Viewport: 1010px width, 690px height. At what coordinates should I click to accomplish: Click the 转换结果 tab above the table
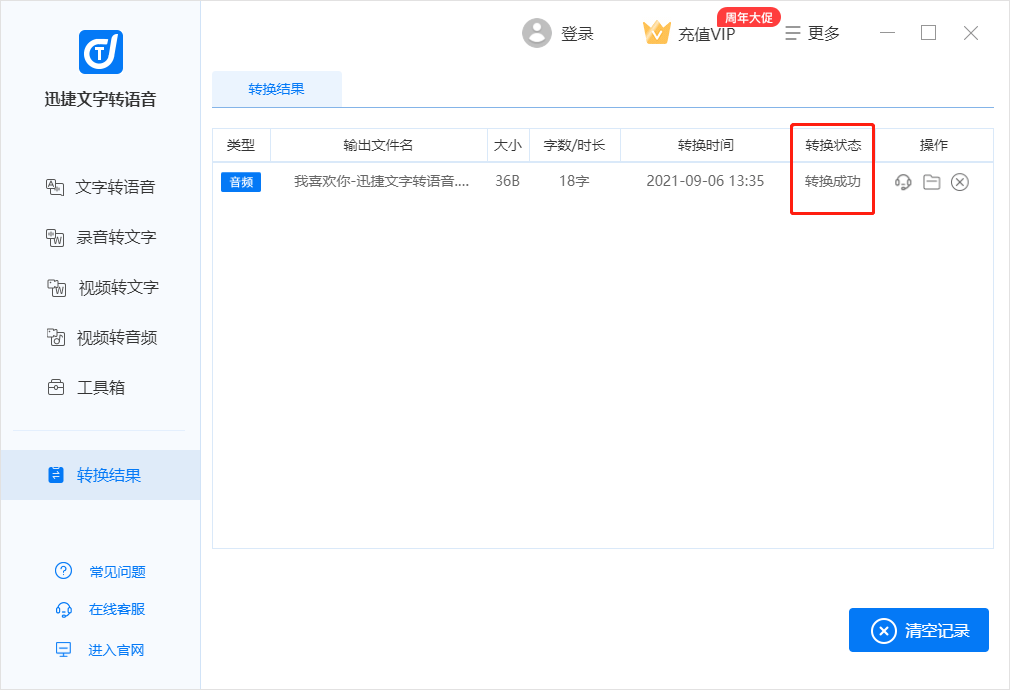(x=277, y=89)
